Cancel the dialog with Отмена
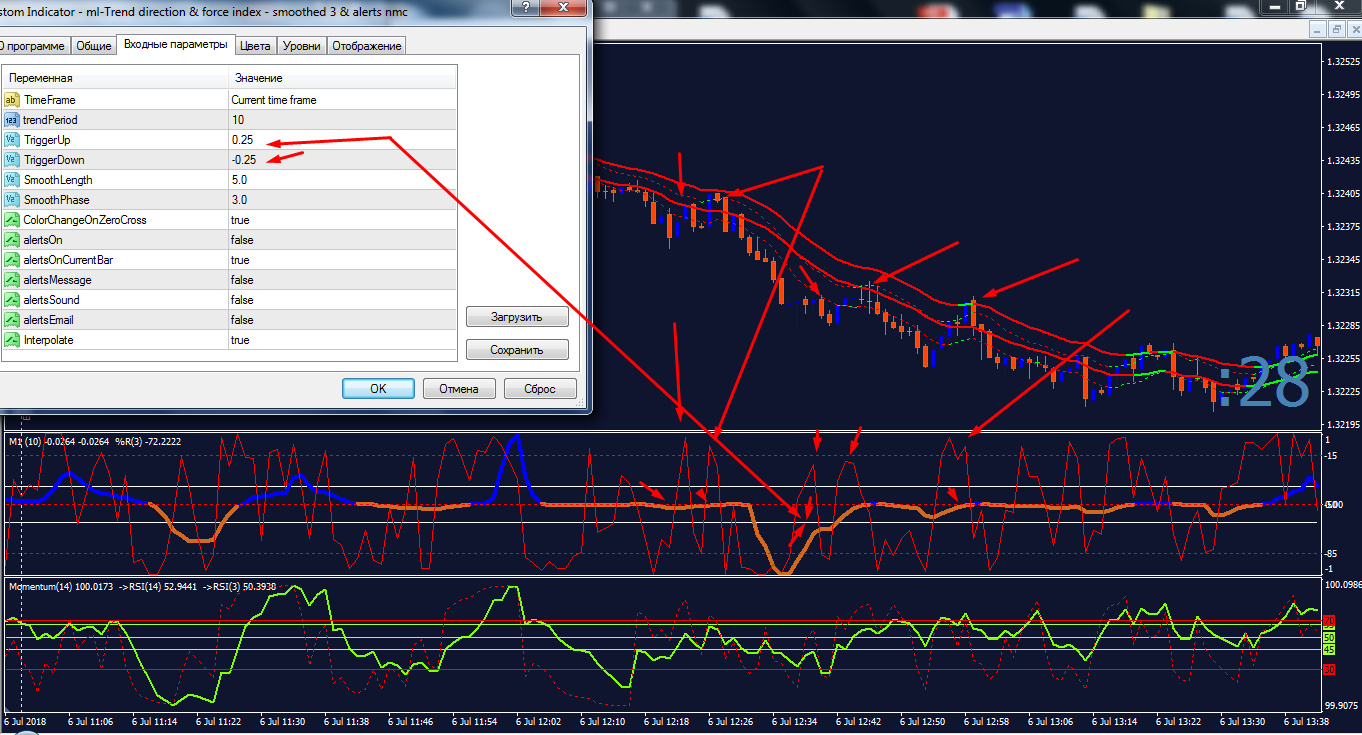Screen dimensions: 1362x735 (x=459, y=389)
